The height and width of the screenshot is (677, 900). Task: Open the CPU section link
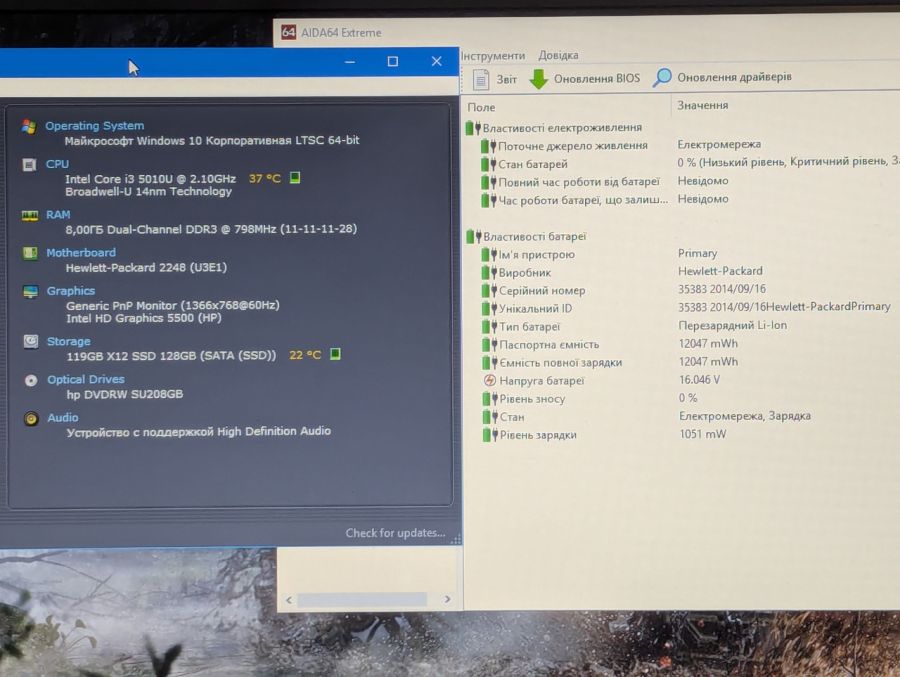point(57,164)
